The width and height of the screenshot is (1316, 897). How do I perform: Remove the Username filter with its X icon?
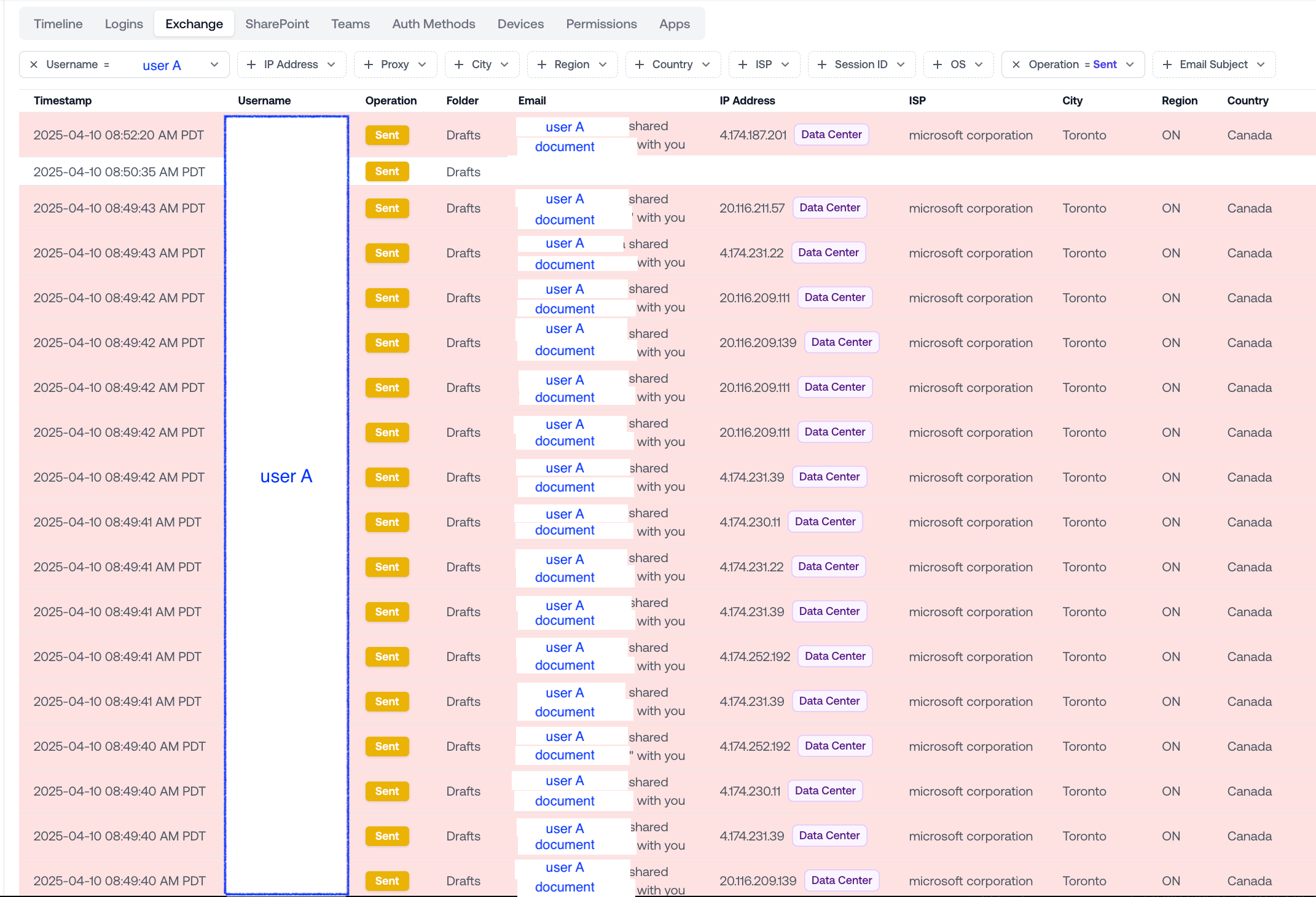[34, 65]
